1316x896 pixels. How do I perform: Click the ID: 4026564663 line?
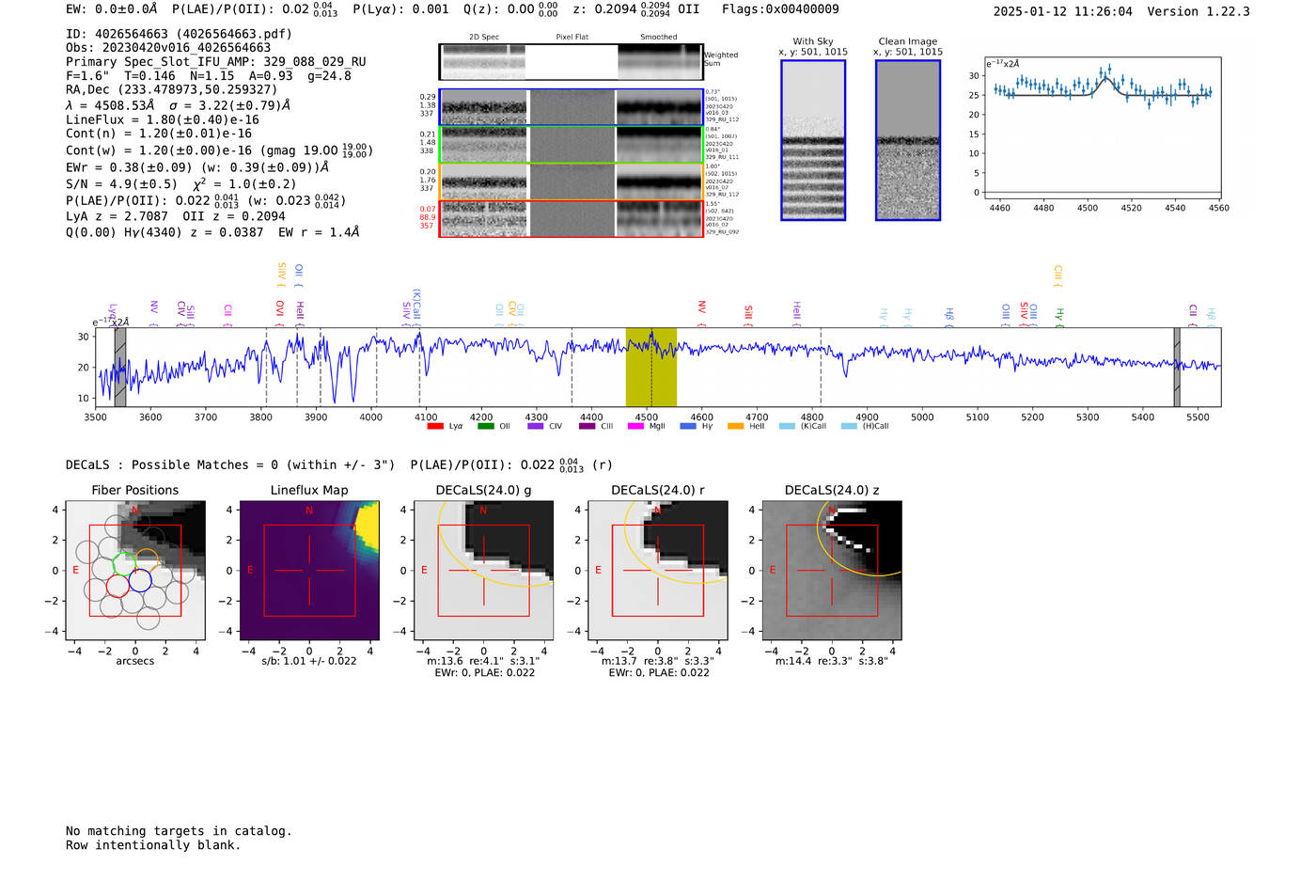click(x=179, y=34)
